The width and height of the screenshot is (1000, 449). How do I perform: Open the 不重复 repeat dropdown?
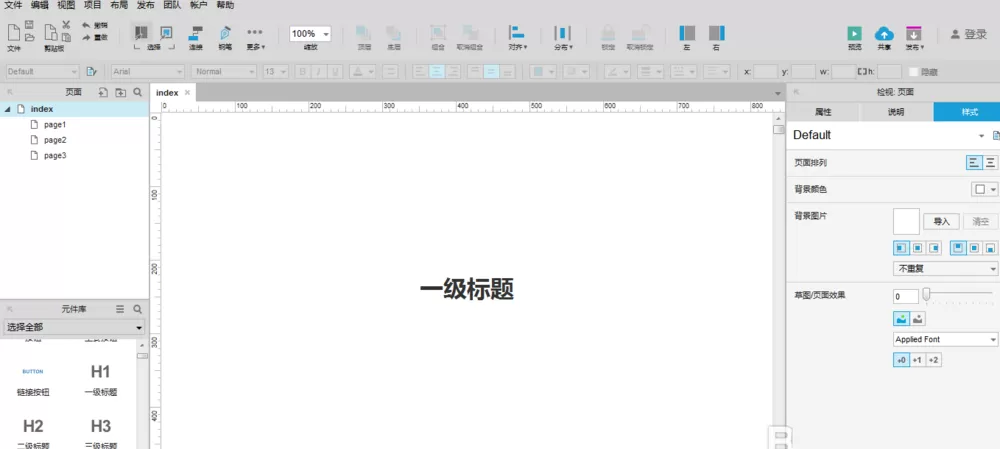tap(945, 269)
